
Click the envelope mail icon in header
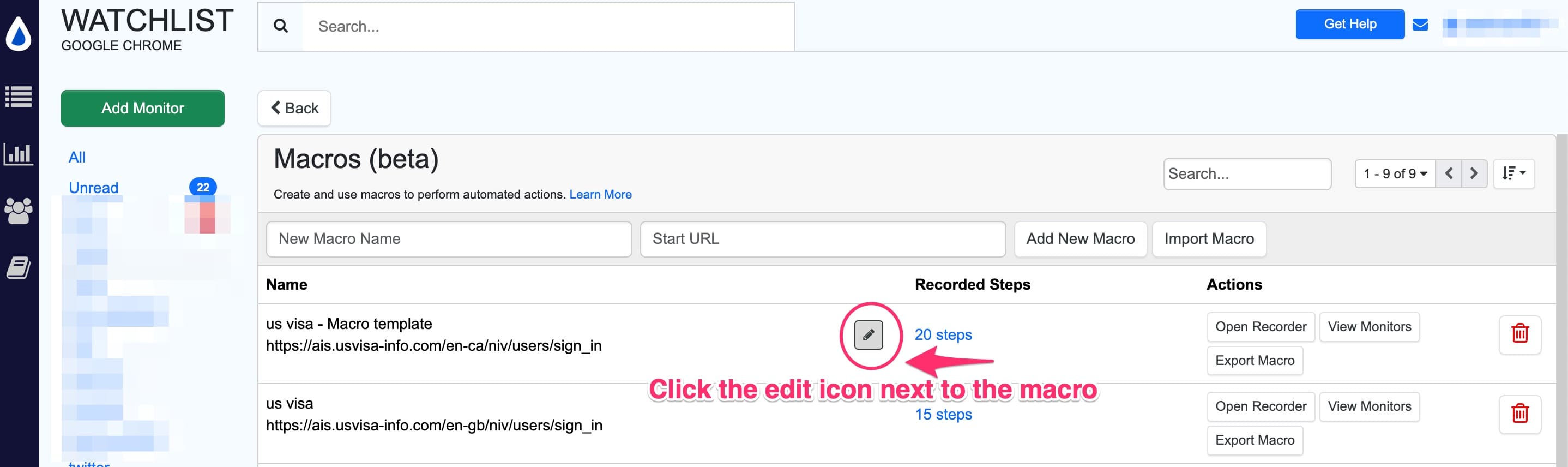(1420, 25)
